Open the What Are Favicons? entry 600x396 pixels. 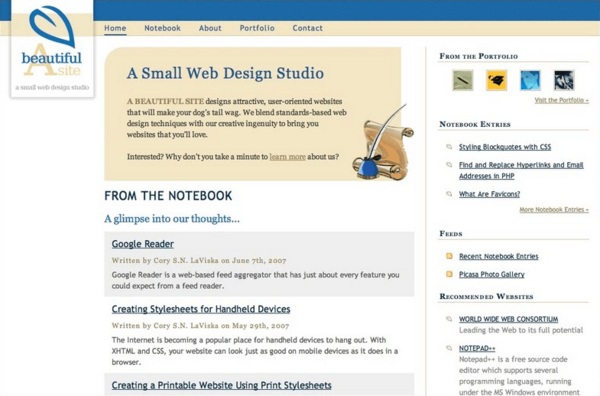(489, 194)
